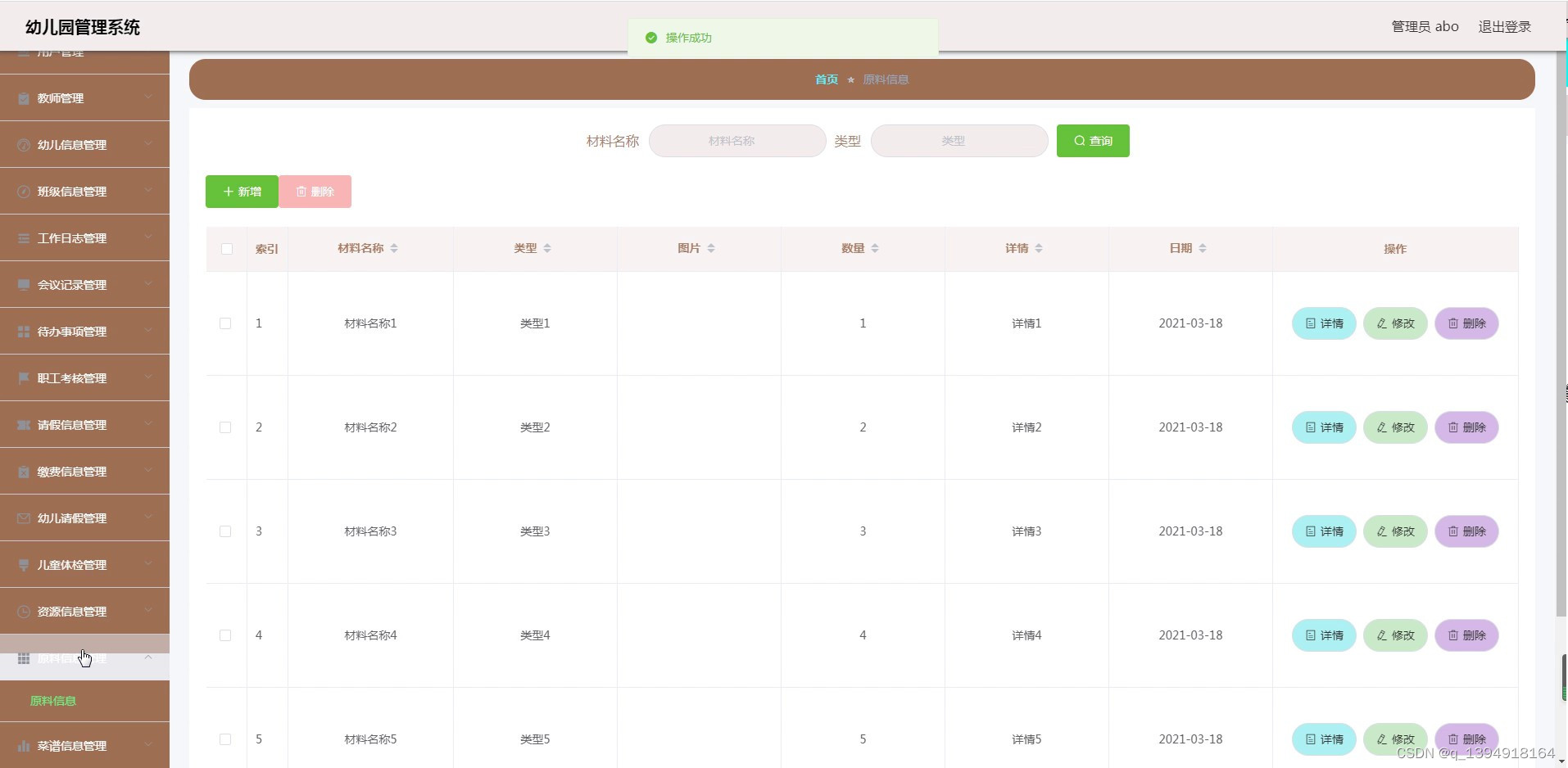Expand 待办事项管理 menu chevron
The image size is (1568, 768).
pyautogui.click(x=148, y=331)
